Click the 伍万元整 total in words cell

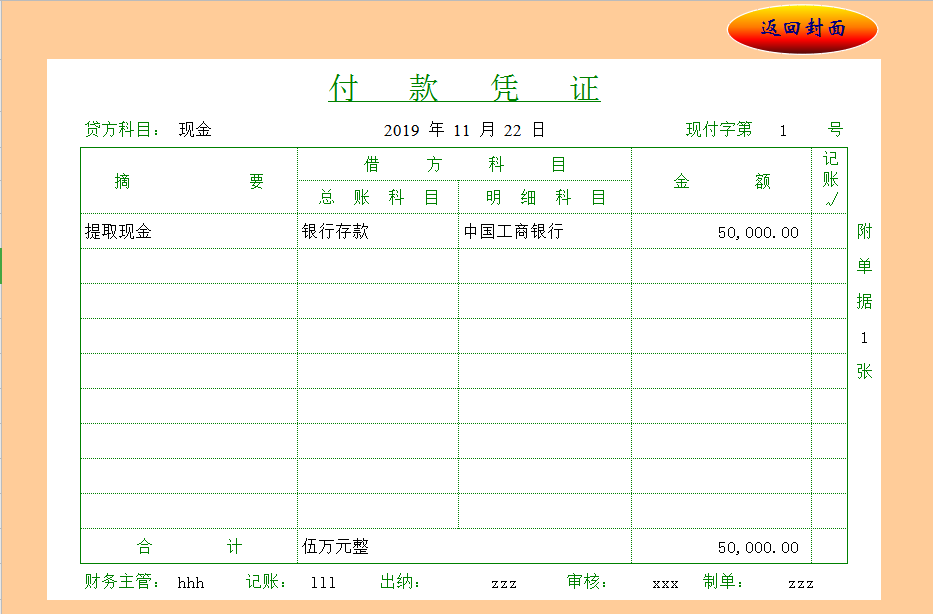coord(336,547)
